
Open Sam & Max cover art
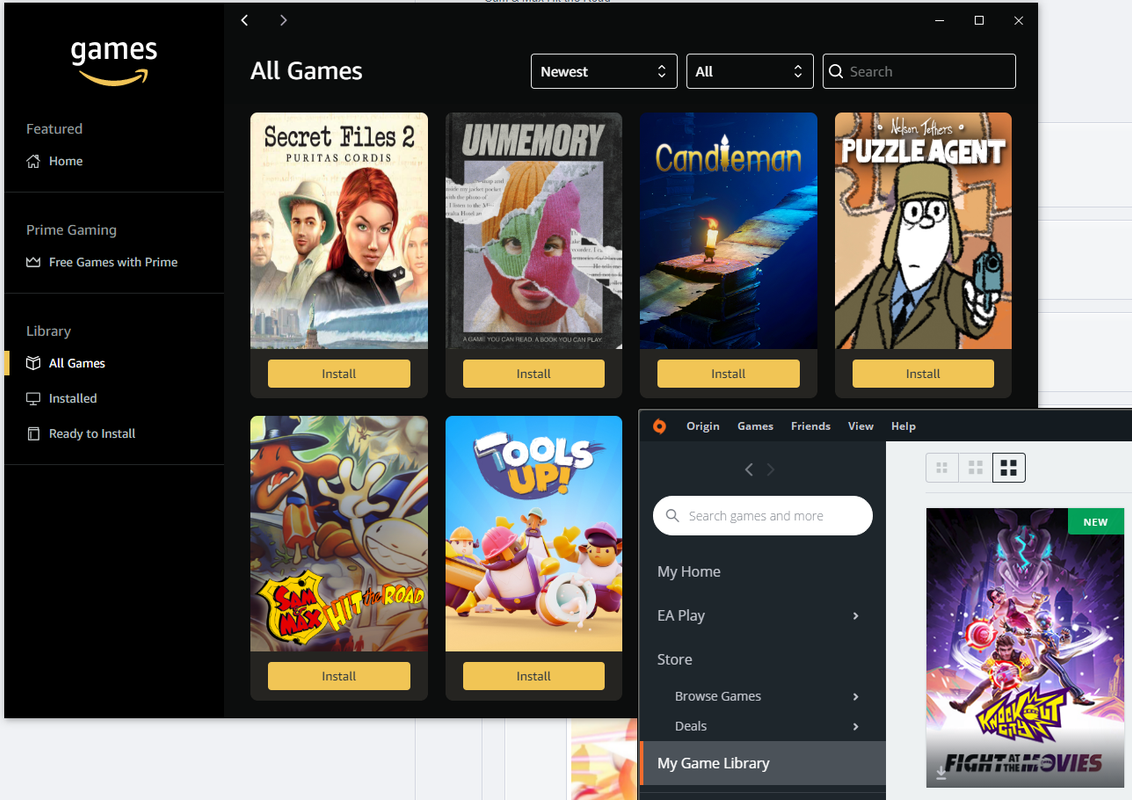pyautogui.click(x=339, y=534)
